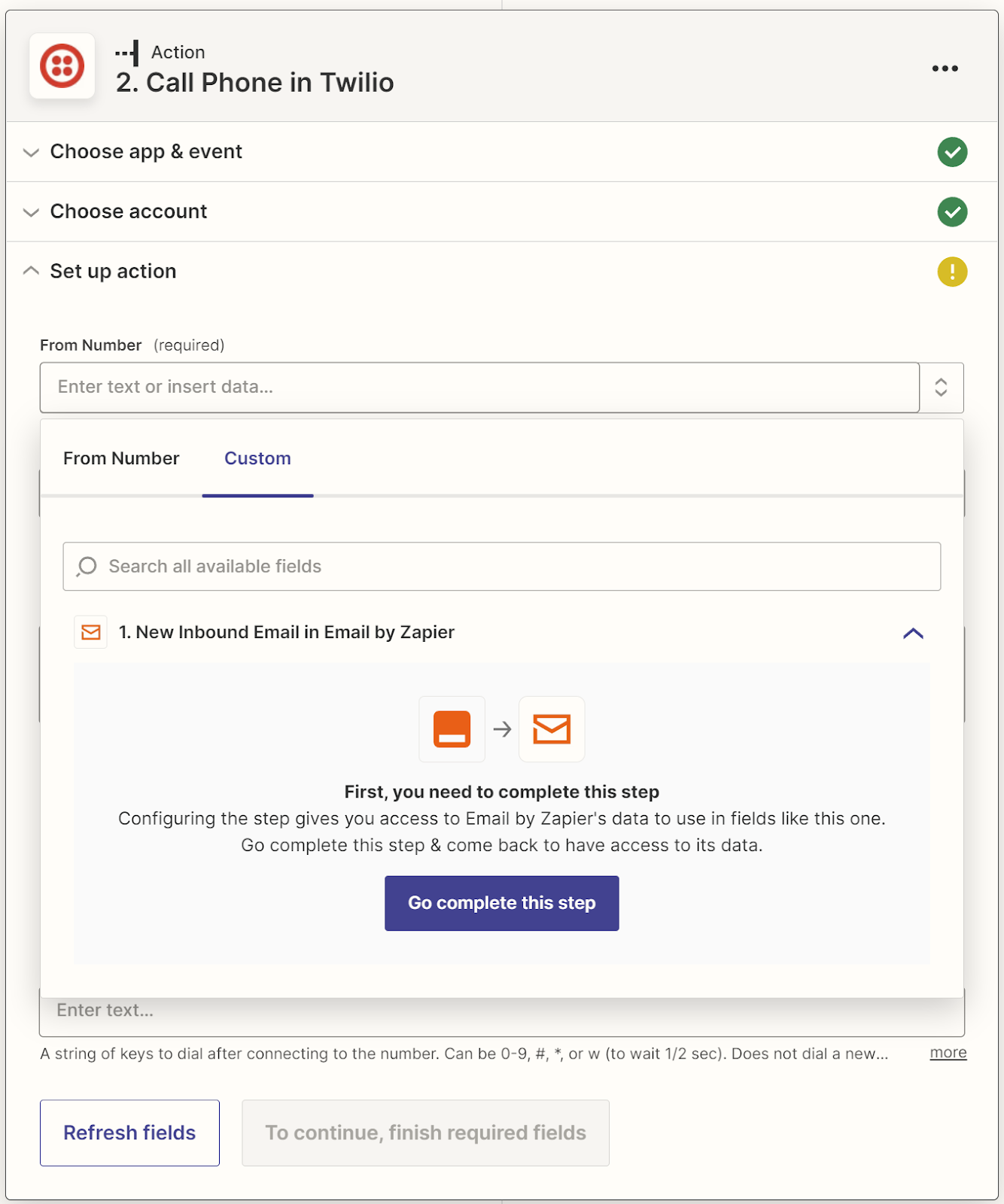This screenshot has height=1204, width=1004.
Task: Click the 1. New Inbound Email in Email by Zapier row
Action: 502,632
